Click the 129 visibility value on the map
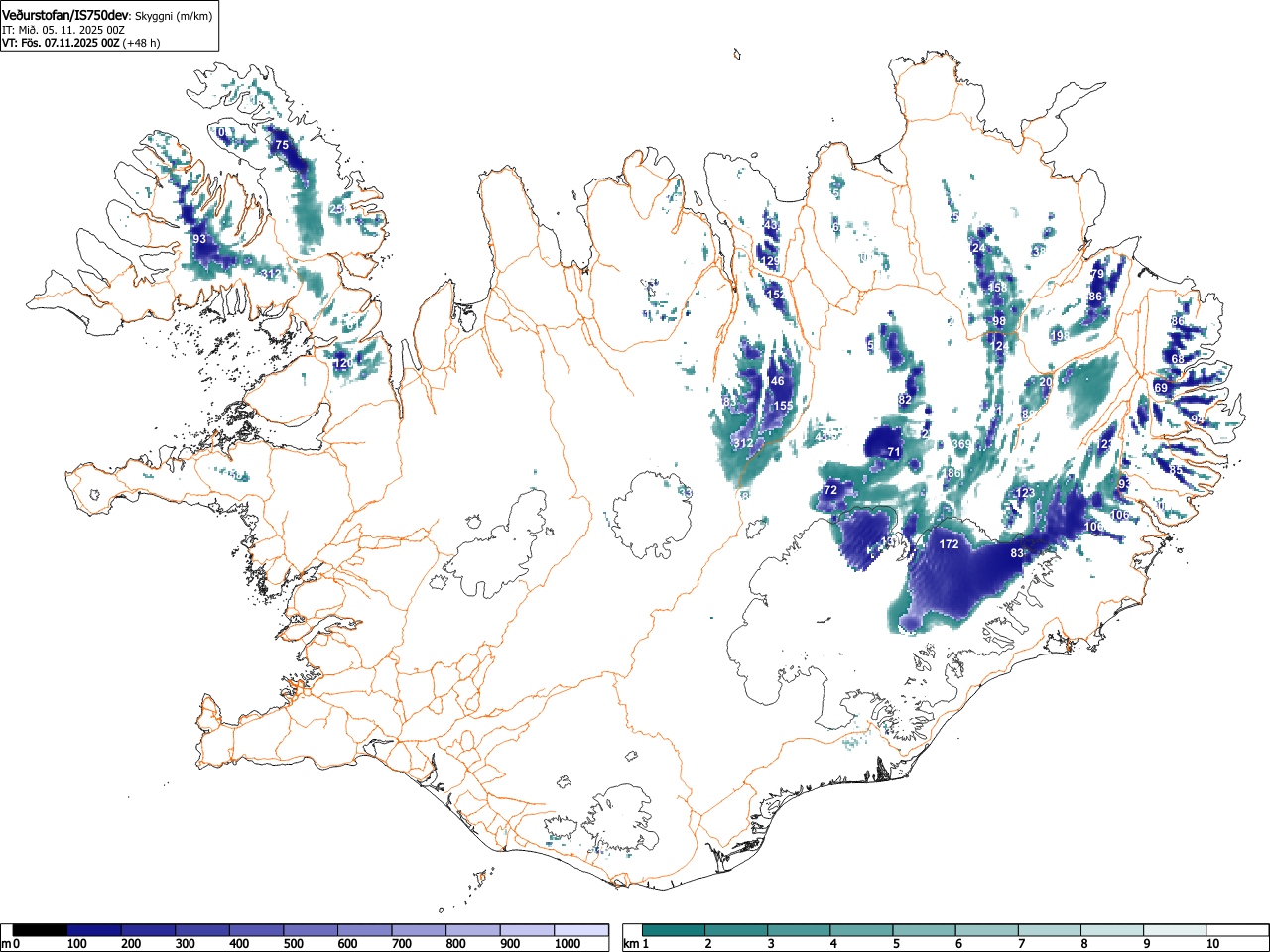The width and height of the screenshot is (1270, 952). tap(770, 261)
